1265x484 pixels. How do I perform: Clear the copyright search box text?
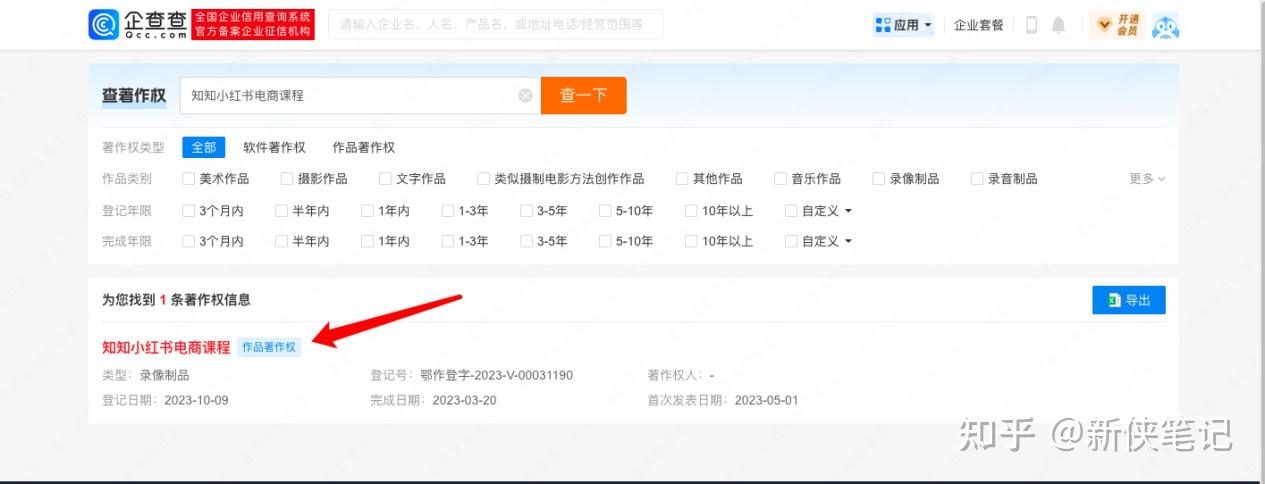(x=525, y=96)
